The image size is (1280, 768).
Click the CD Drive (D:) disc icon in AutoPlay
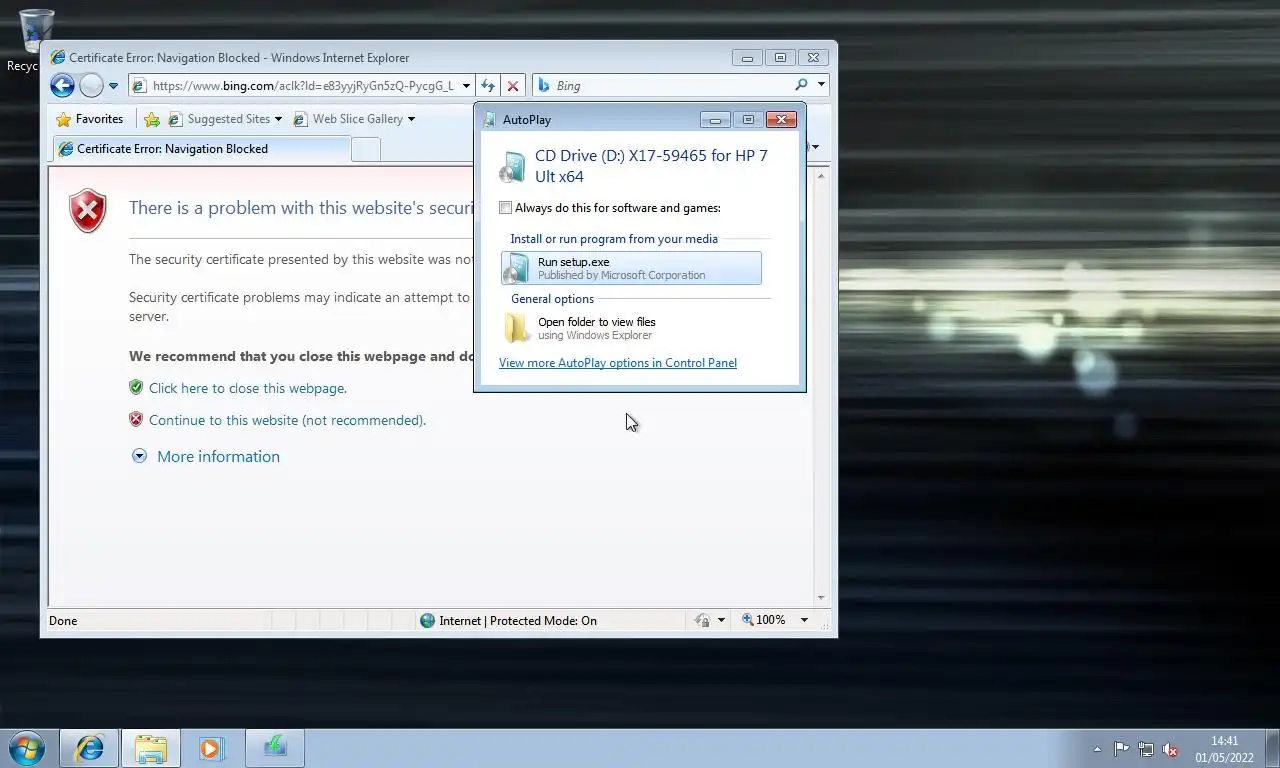tap(513, 167)
